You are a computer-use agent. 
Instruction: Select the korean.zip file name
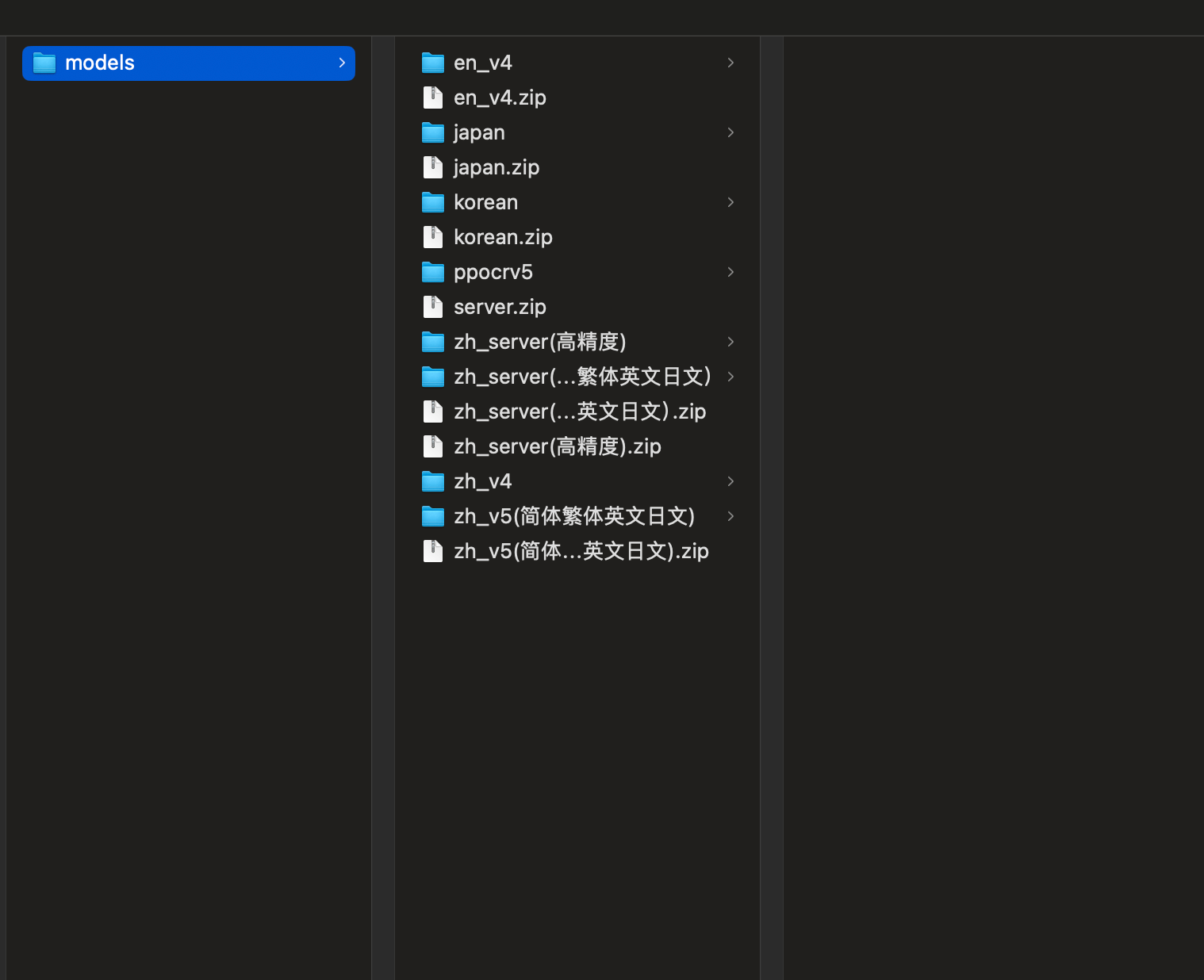503,237
